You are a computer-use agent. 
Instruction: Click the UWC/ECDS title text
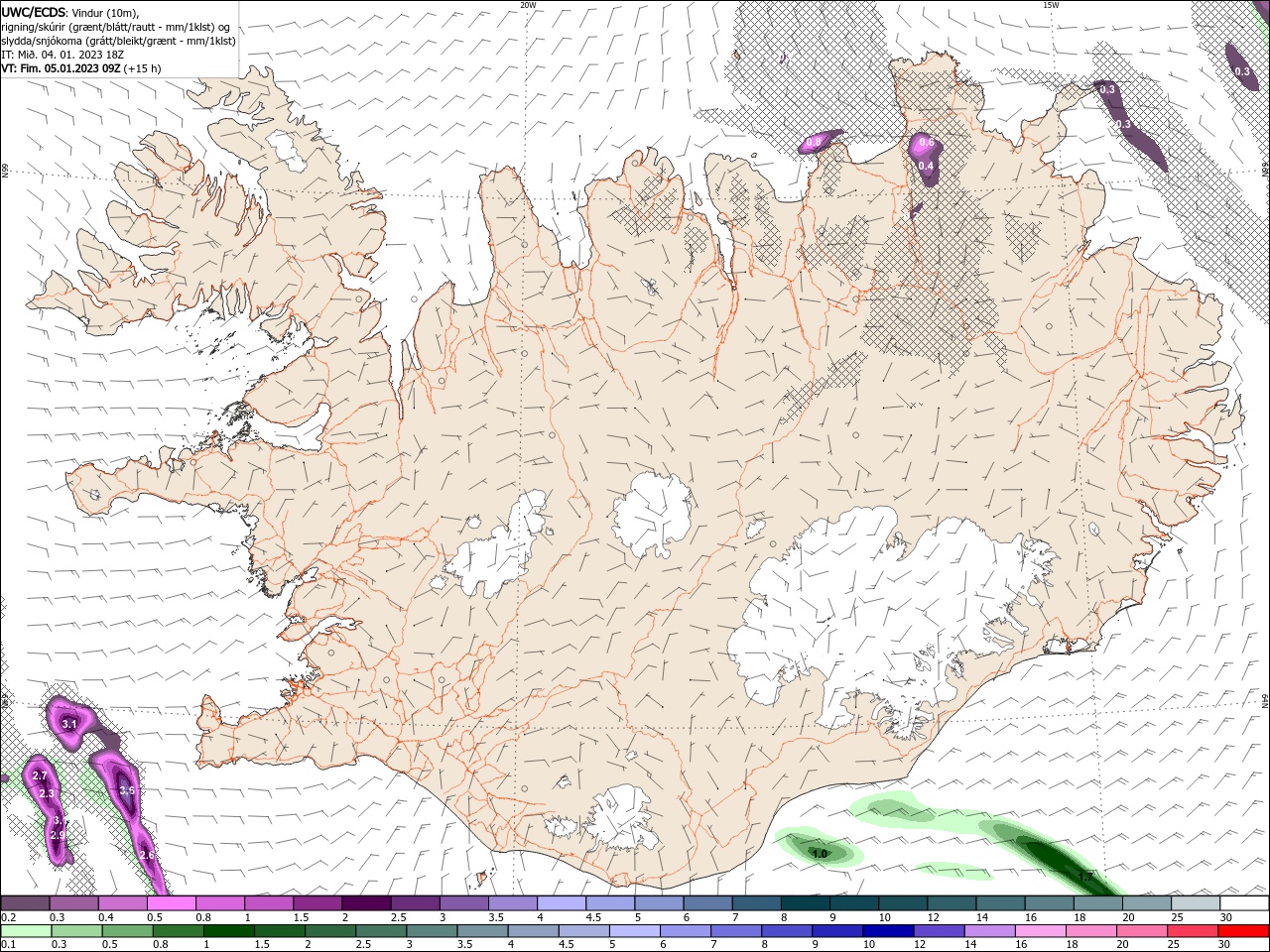33,13
